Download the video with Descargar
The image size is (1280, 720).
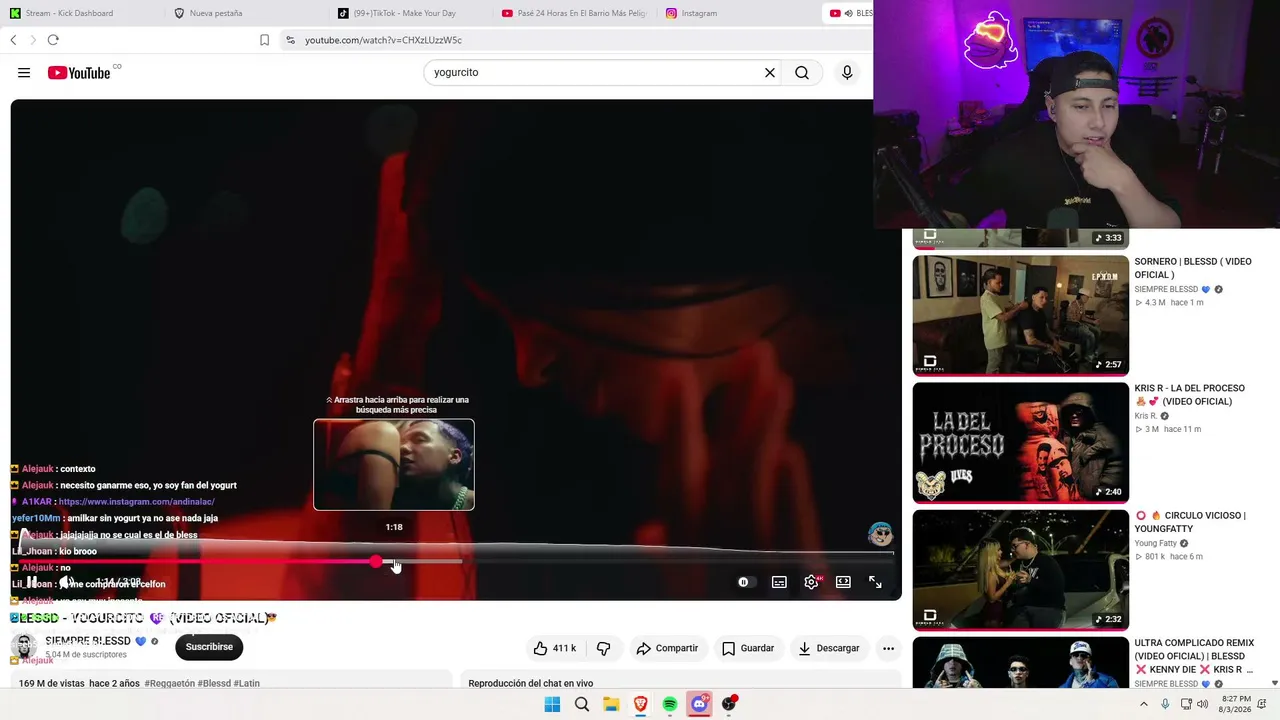pyautogui.click(x=829, y=648)
